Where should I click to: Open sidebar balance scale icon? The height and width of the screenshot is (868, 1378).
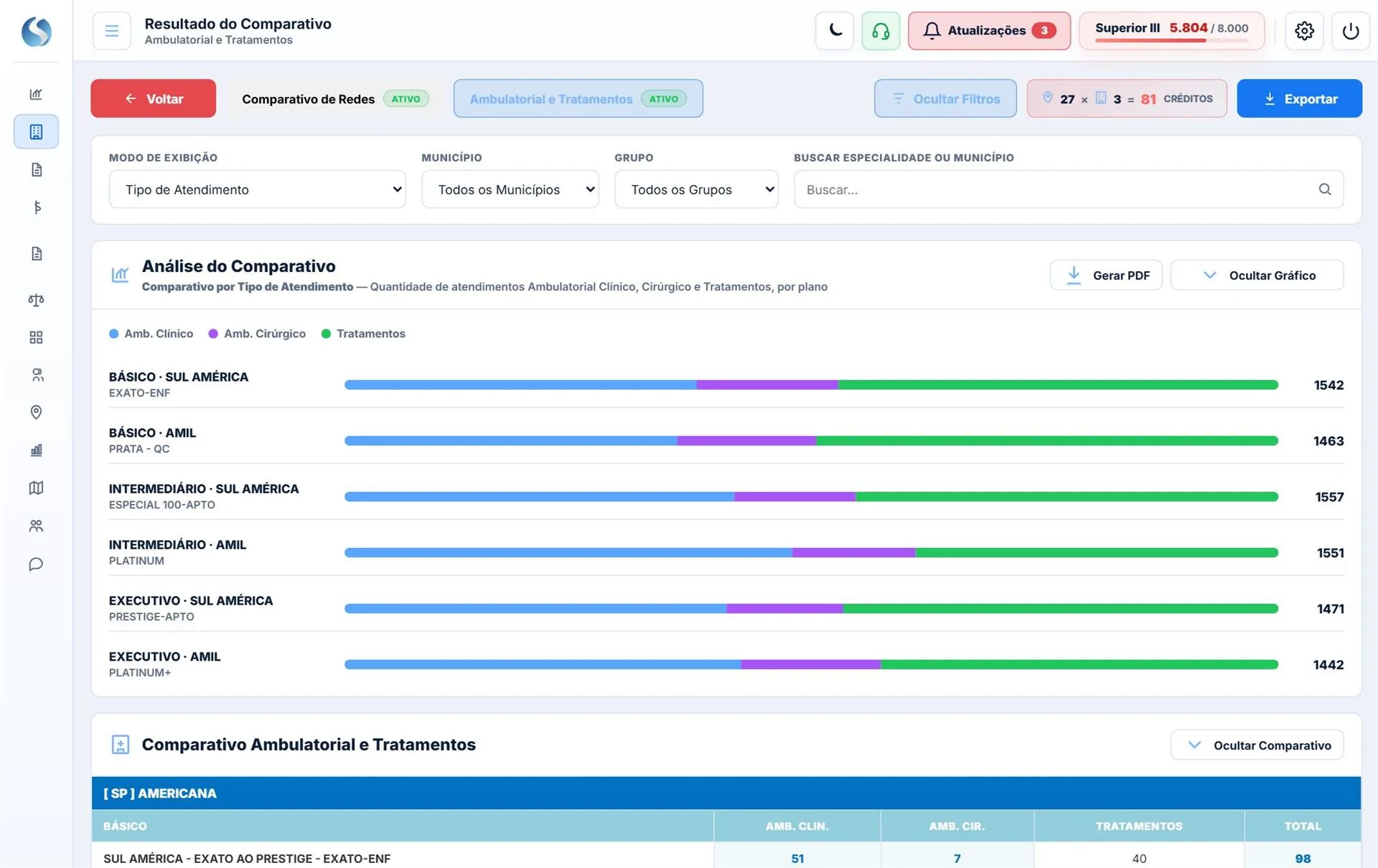[x=36, y=300]
